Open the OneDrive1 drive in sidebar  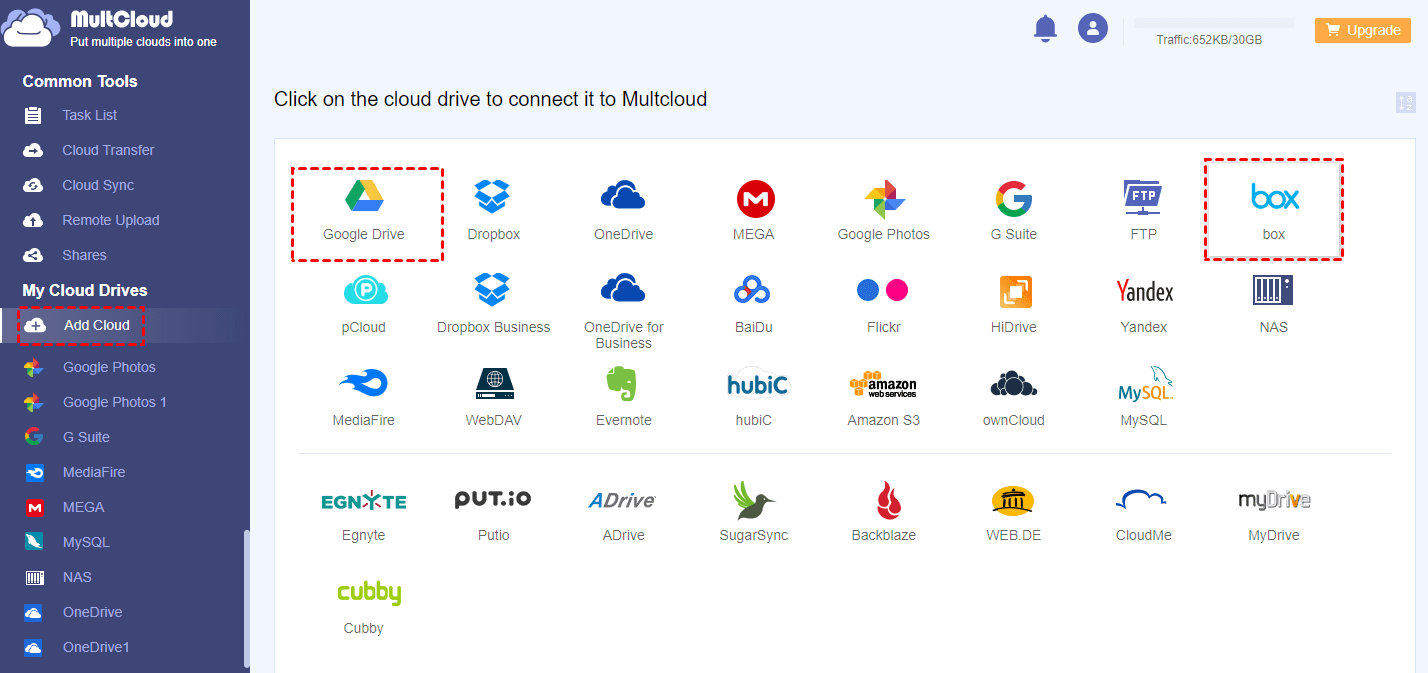pos(96,647)
